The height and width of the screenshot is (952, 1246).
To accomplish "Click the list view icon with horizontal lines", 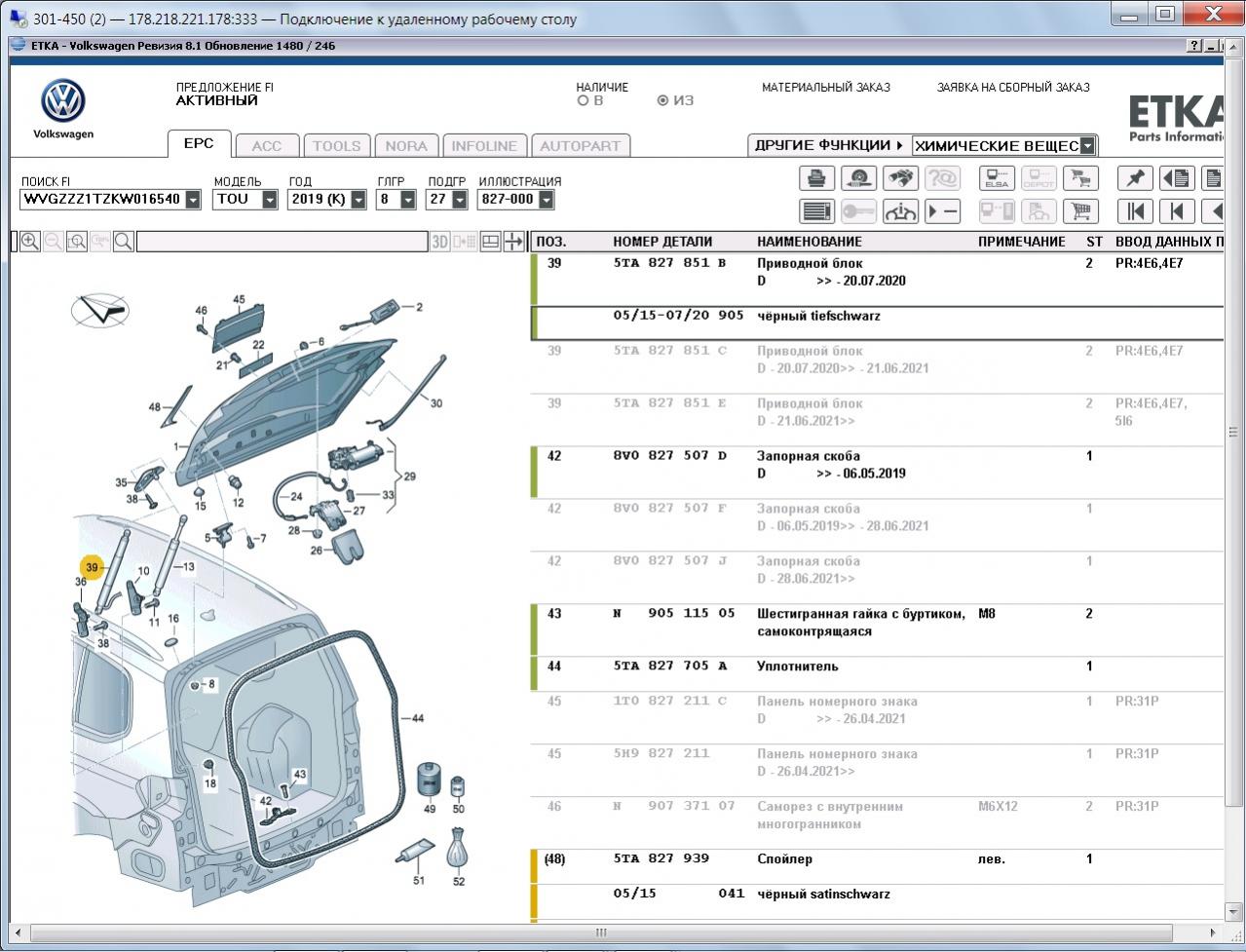I will click(817, 211).
